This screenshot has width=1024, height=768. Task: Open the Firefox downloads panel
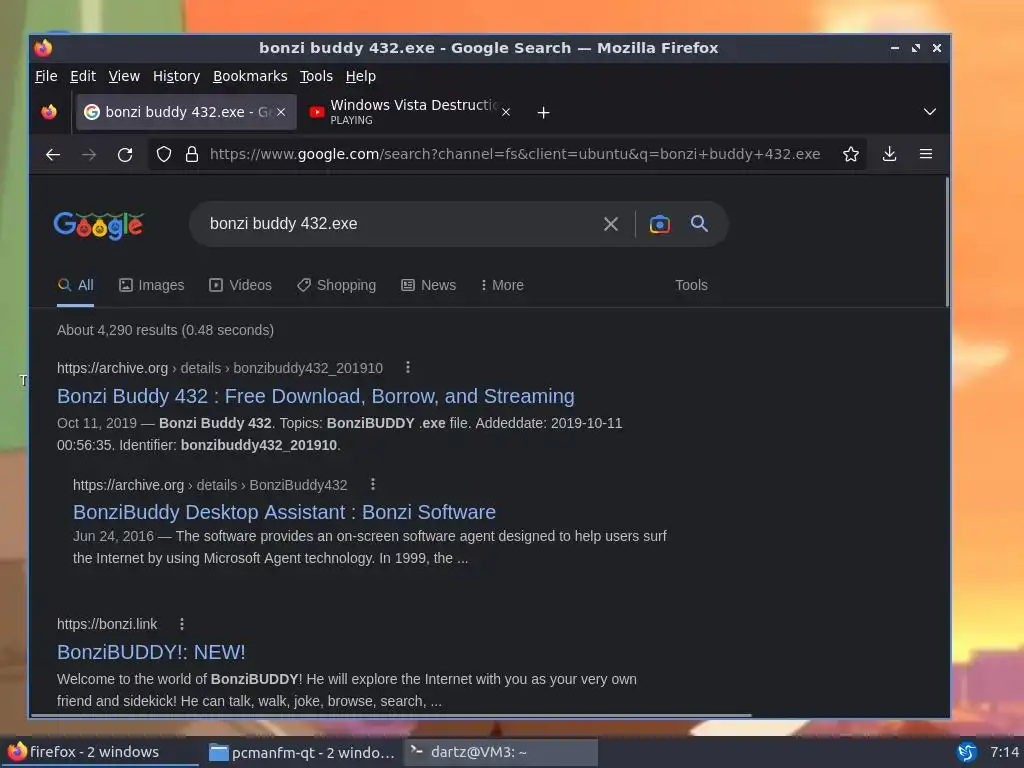(x=889, y=154)
